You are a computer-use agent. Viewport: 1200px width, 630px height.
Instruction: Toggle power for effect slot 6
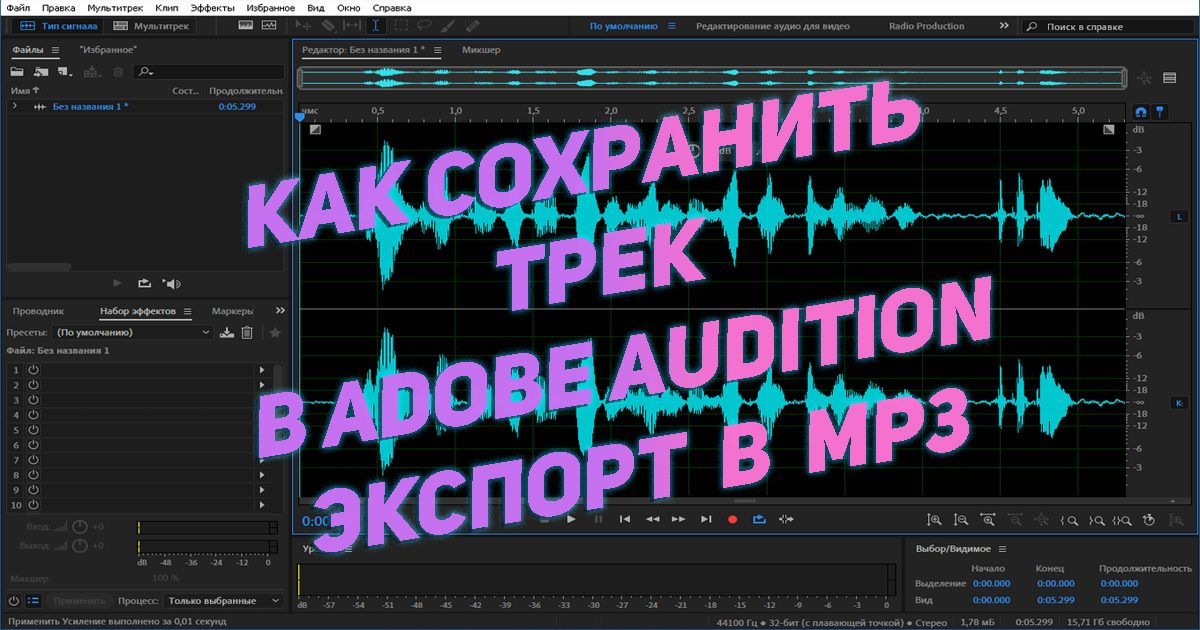pyautogui.click(x=33, y=444)
